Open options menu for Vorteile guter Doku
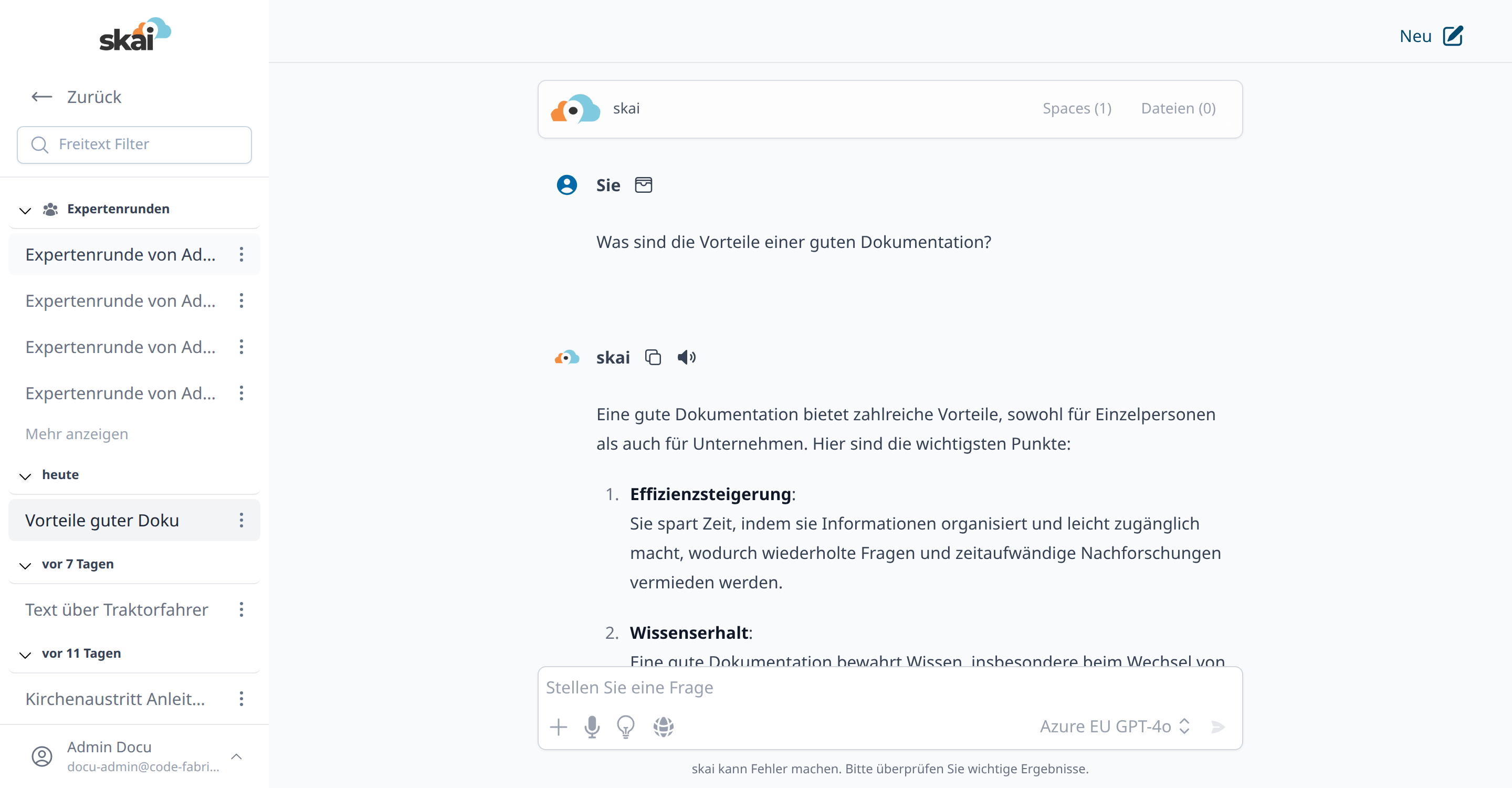 tap(241, 520)
